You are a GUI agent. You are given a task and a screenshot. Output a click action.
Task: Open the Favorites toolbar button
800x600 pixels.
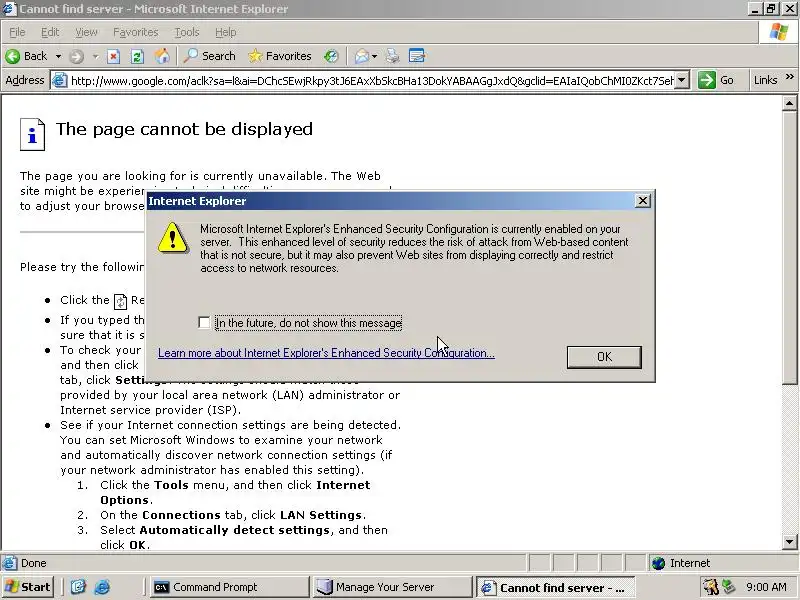pos(280,56)
